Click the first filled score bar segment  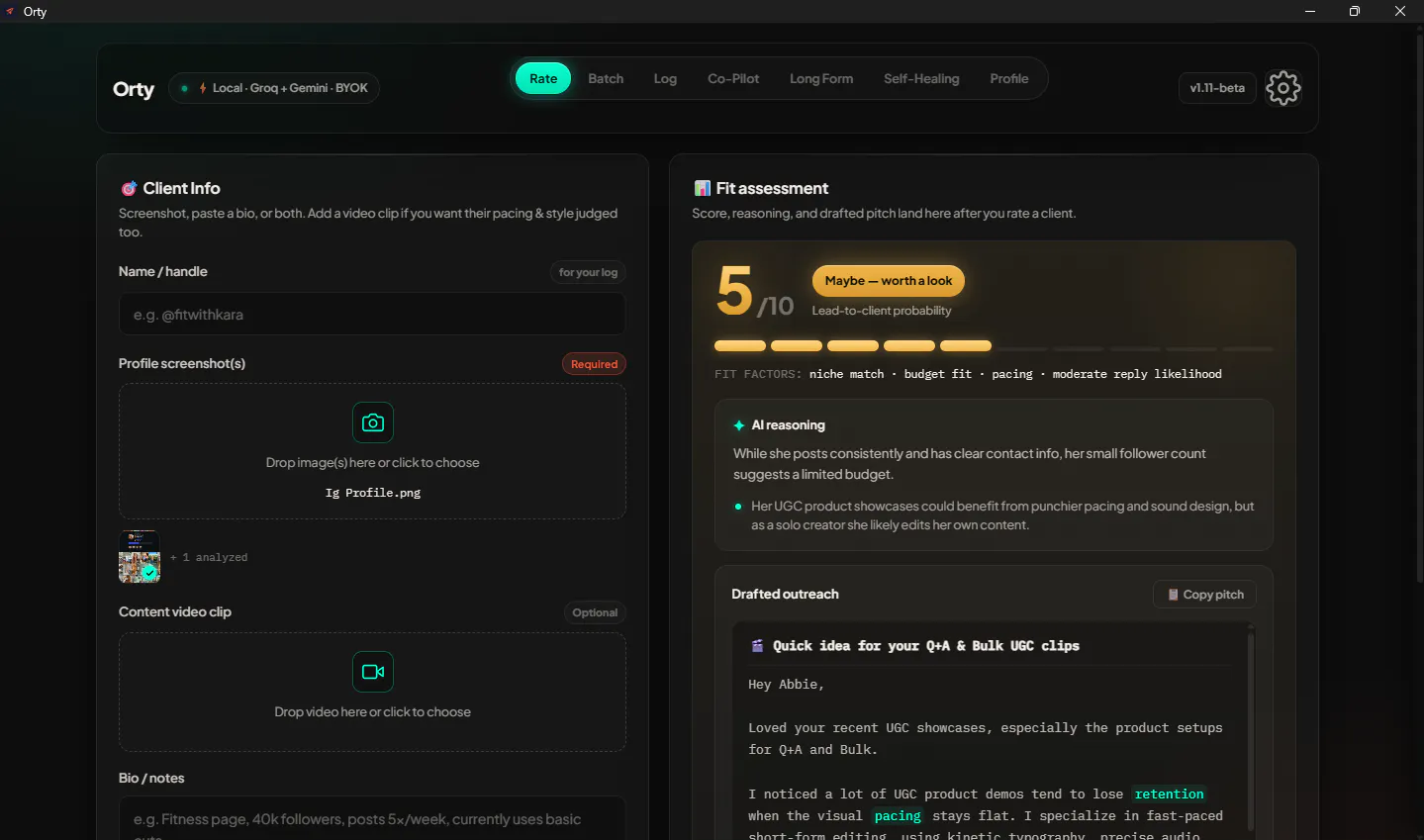click(740, 346)
